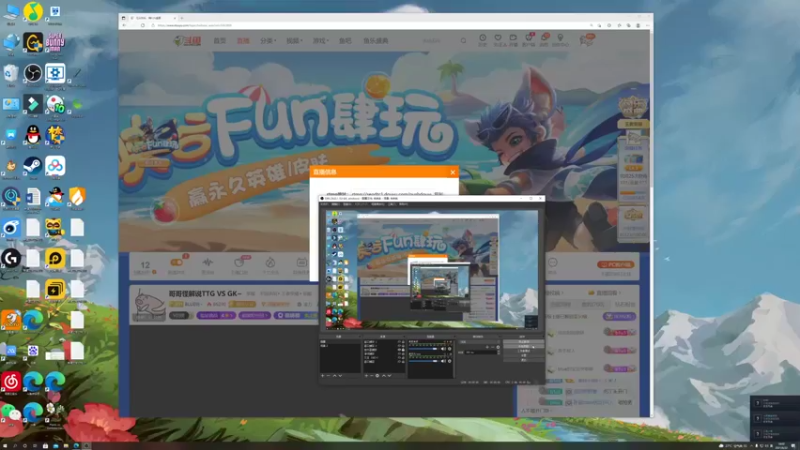Open Word document icon on desktop

click(x=33, y=196)
